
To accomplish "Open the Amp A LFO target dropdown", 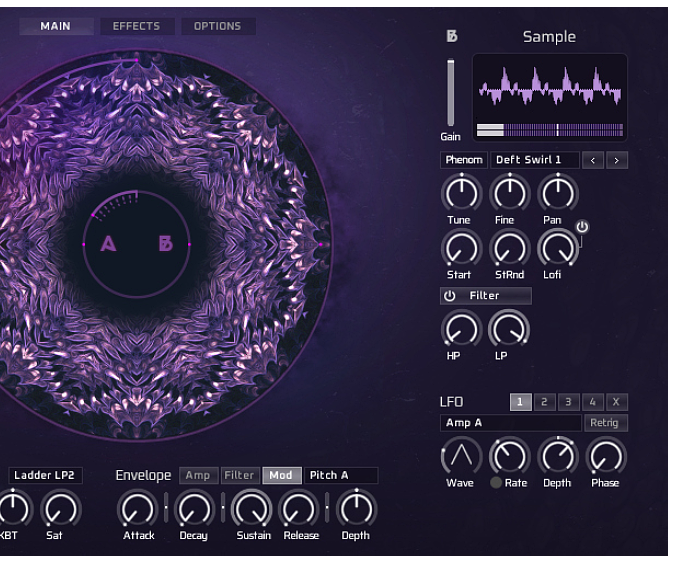I will (x=510, y=423).
